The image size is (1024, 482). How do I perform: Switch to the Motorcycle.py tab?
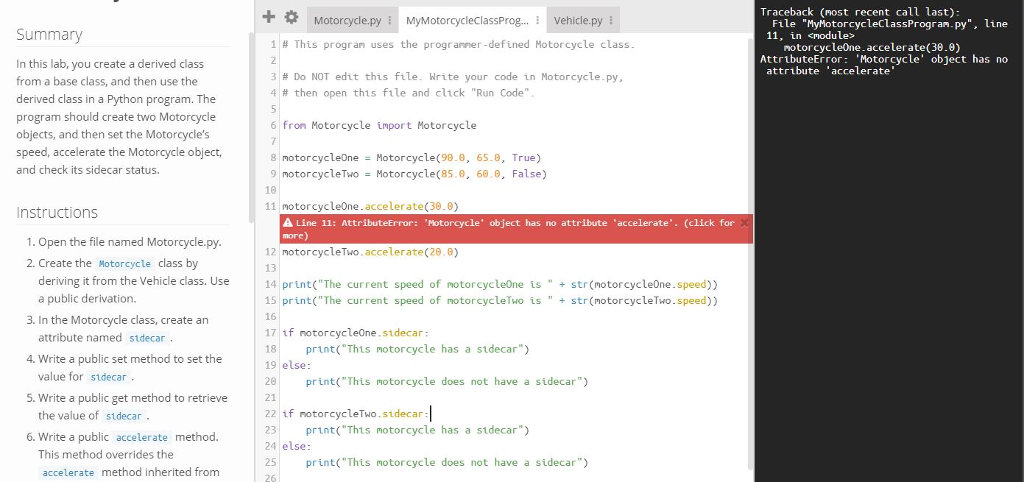346,21
